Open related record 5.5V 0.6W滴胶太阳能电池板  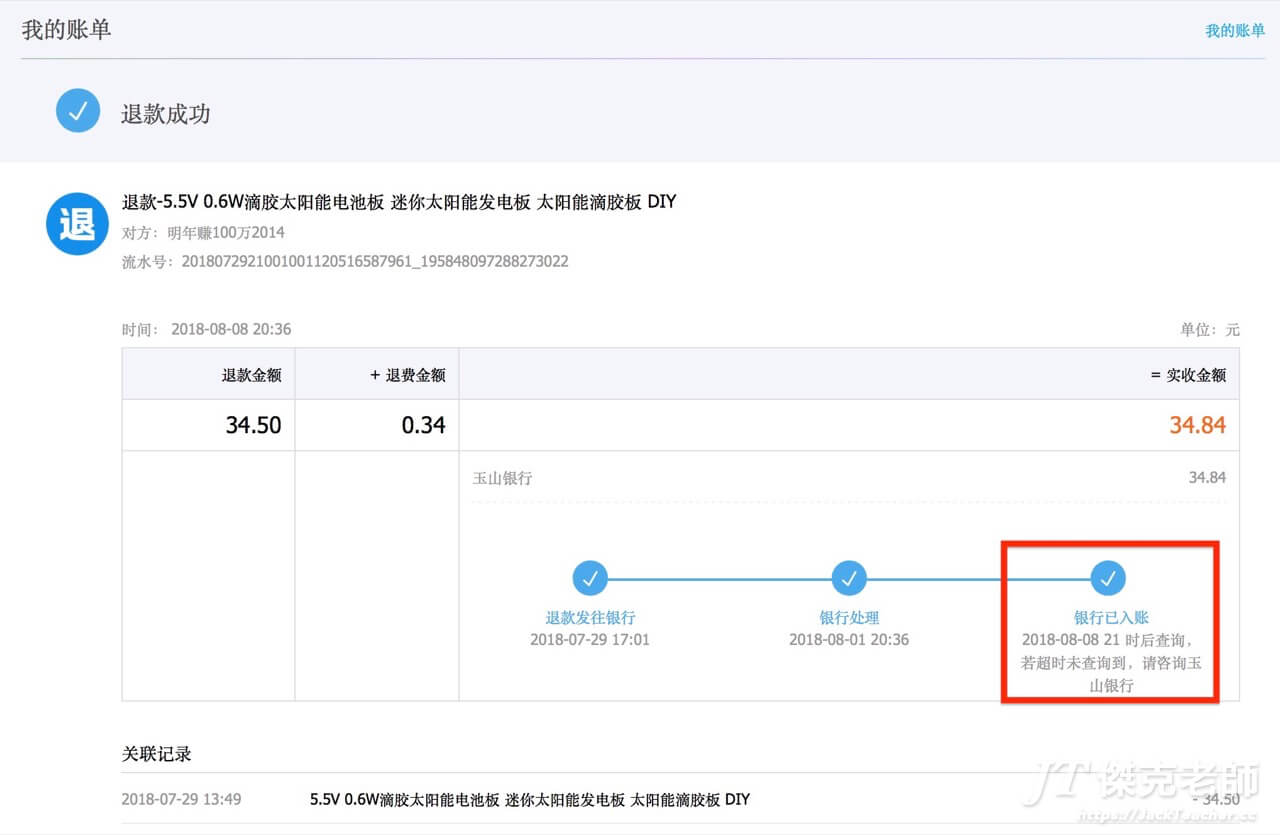[530, 800]
